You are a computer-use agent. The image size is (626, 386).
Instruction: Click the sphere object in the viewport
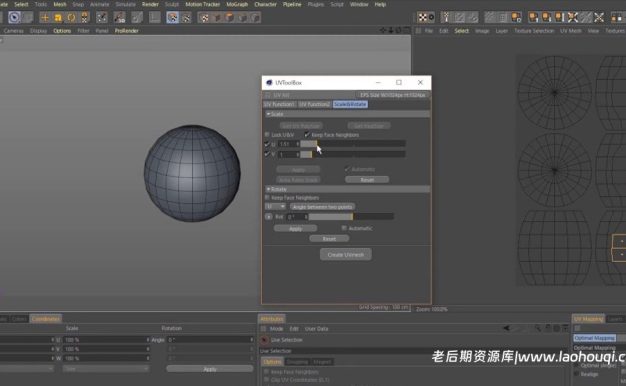(192, 173)
